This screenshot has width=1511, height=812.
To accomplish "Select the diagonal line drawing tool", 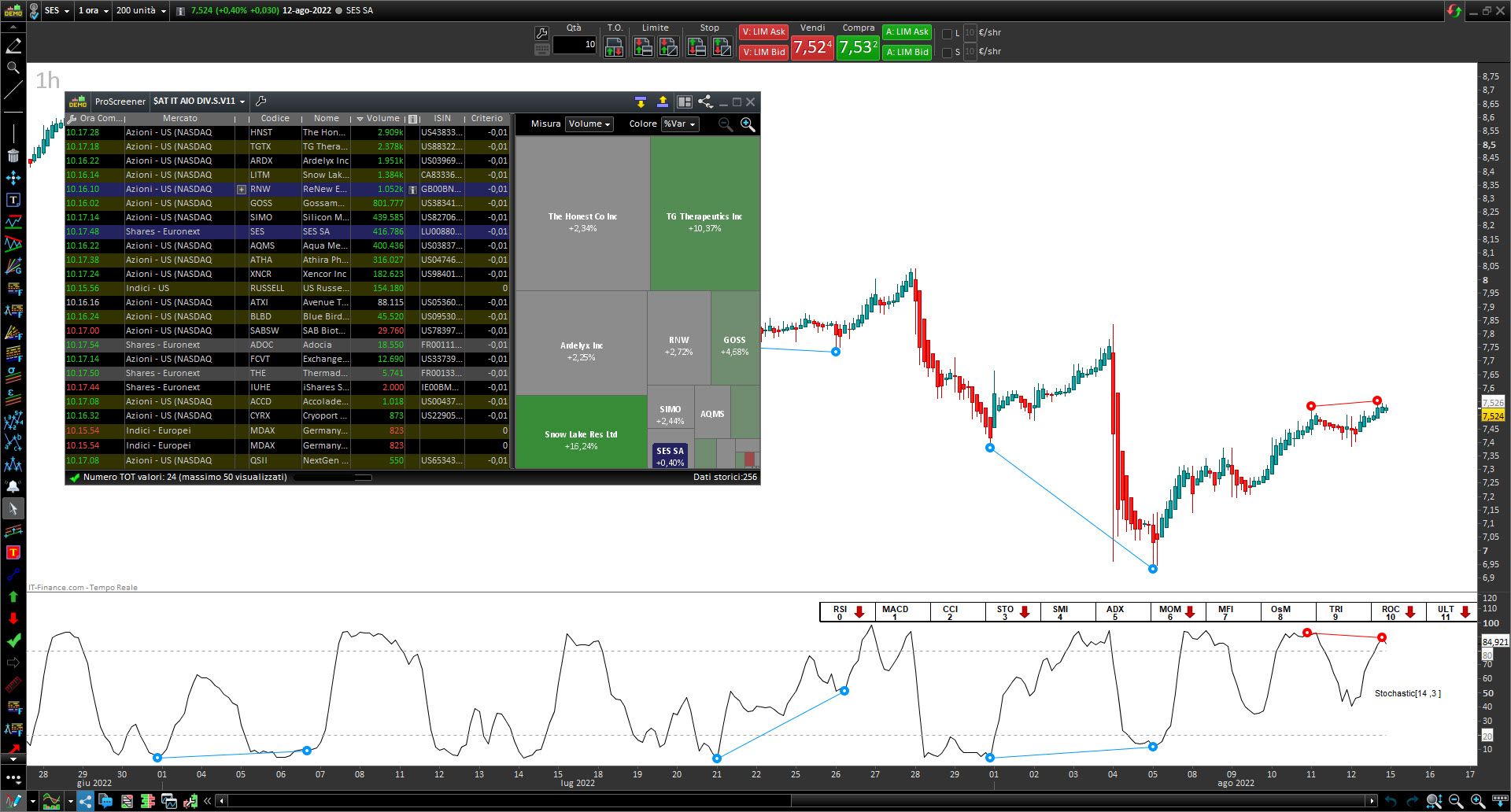I will (x=13, y=90).
